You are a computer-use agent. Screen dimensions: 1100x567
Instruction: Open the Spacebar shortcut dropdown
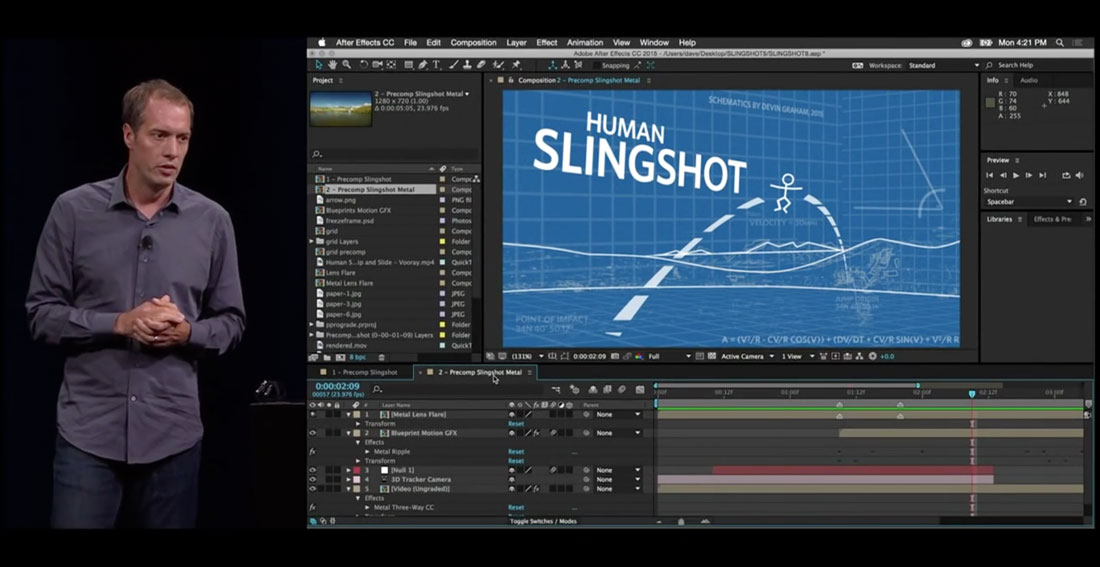tap(1029, 201)
